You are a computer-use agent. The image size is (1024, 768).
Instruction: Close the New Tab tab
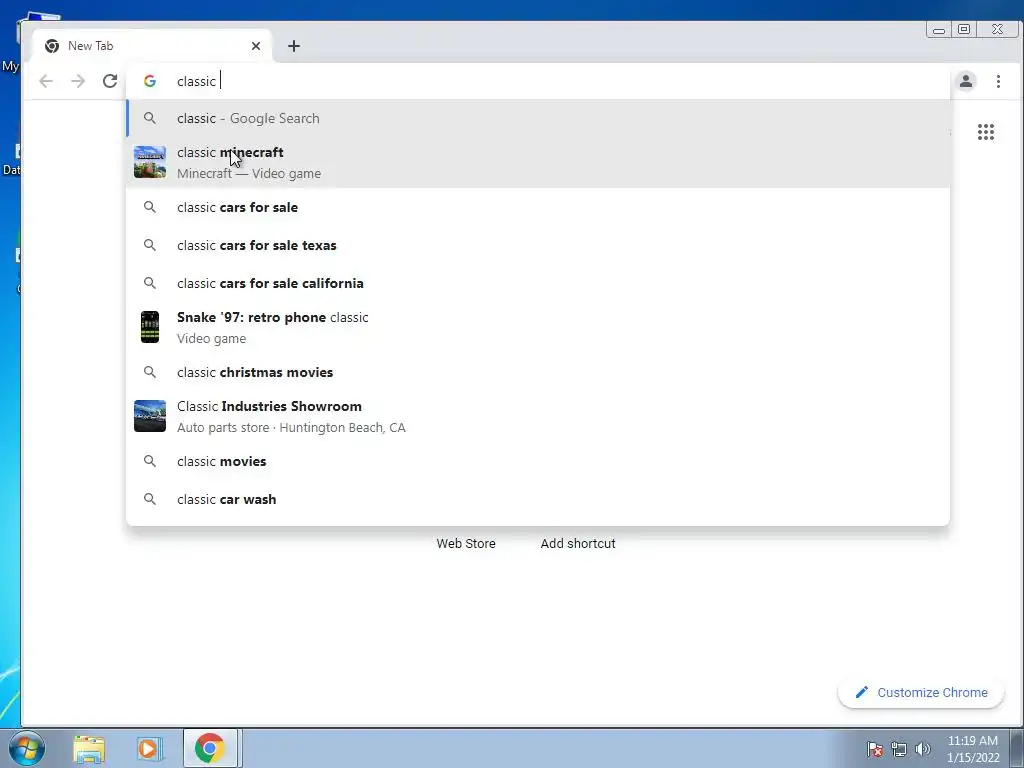coord(256,46)
